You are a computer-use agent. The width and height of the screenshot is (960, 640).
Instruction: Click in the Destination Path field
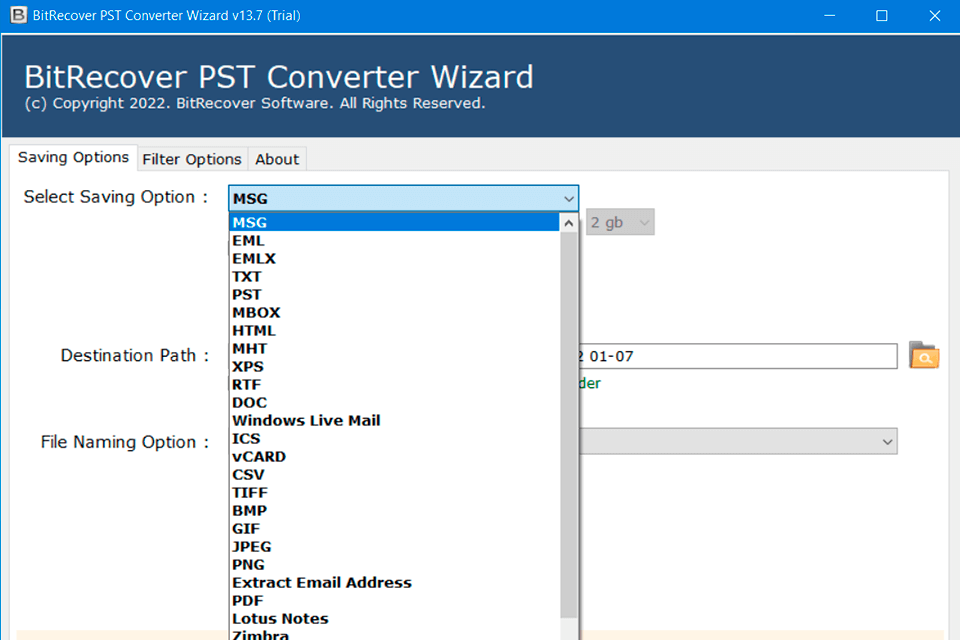pyautogui.click(x=737, y=356)
